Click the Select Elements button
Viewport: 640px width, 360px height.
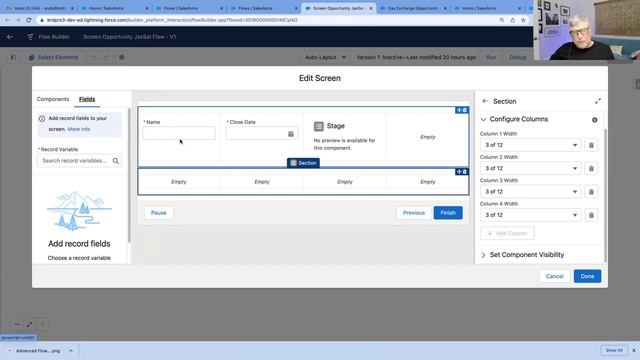53,58
